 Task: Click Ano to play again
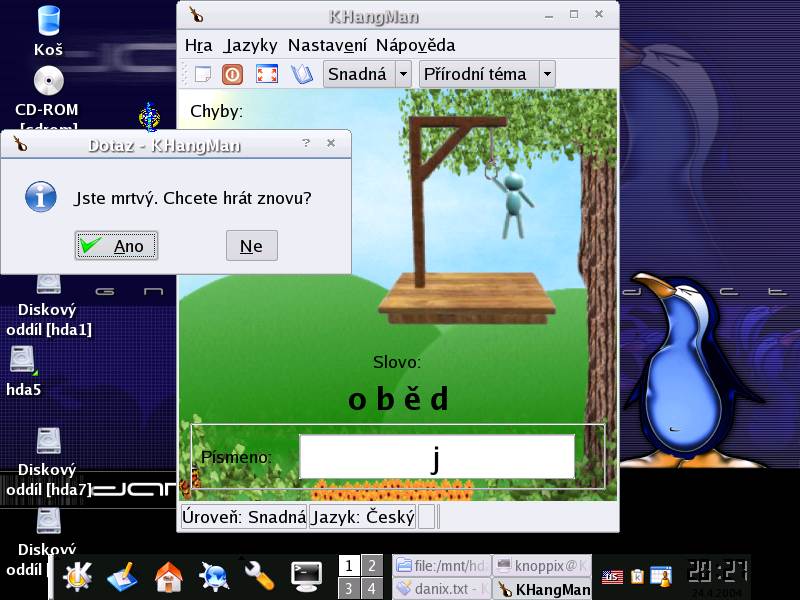(x=116, y=246)
